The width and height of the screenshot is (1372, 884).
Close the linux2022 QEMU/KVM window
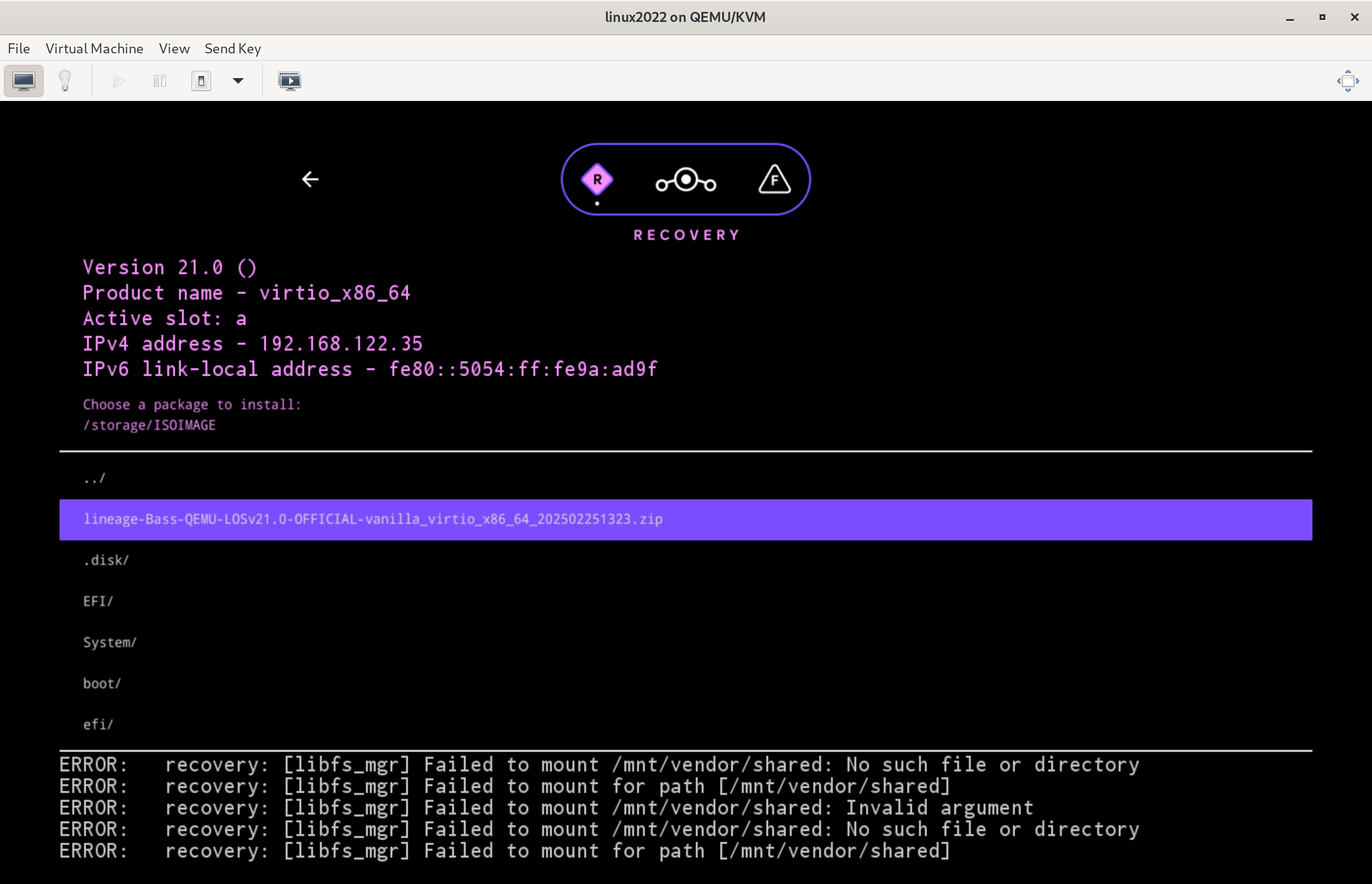click(1355, 18)
